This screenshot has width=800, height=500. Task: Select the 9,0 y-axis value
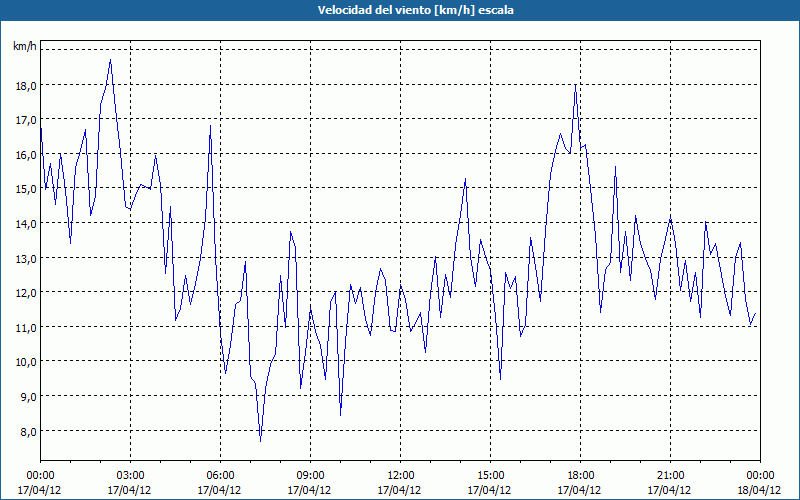29,397
